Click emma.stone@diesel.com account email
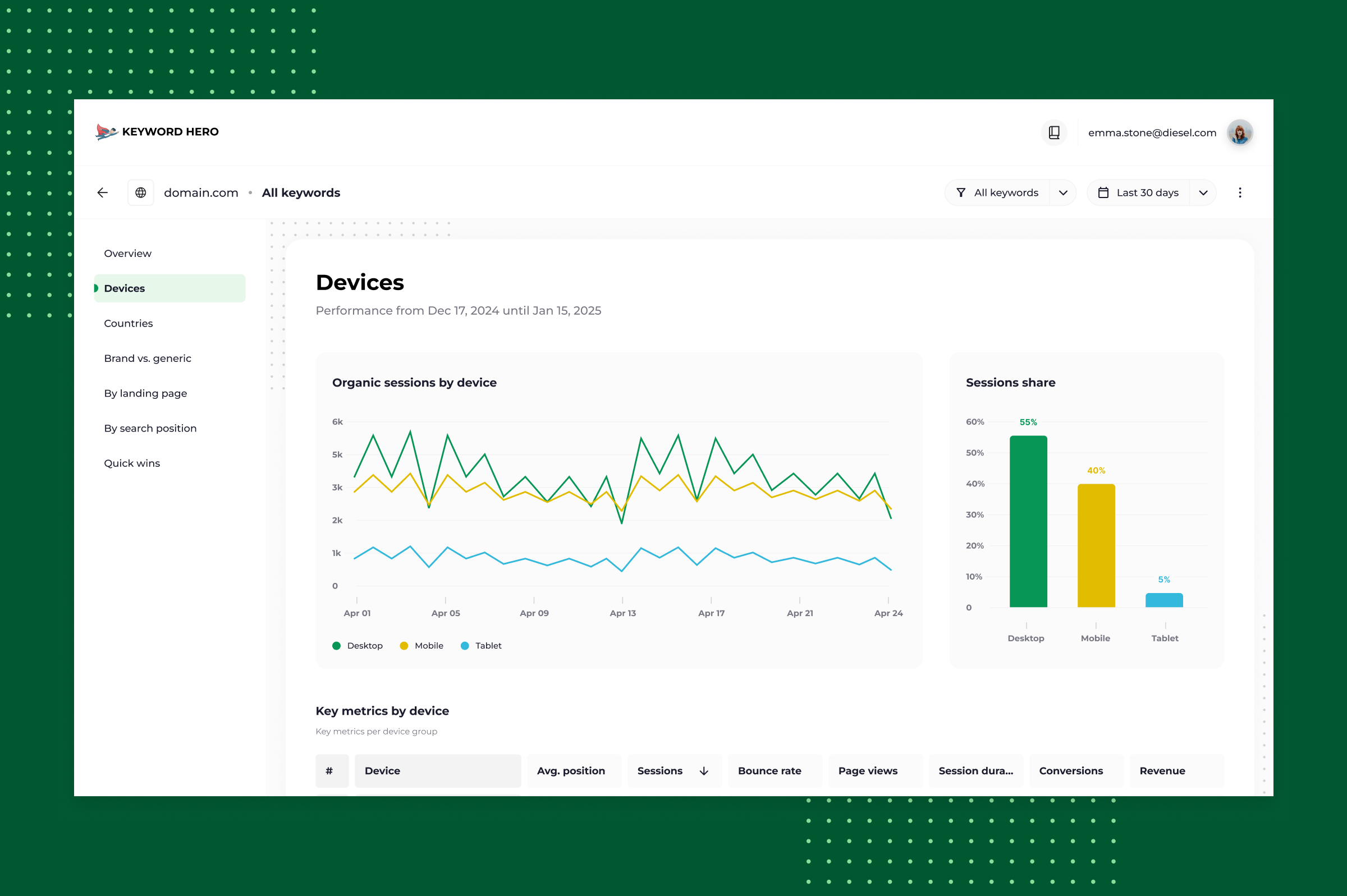The height and width of the screenshot is (896, 1347). (1152, 132)
